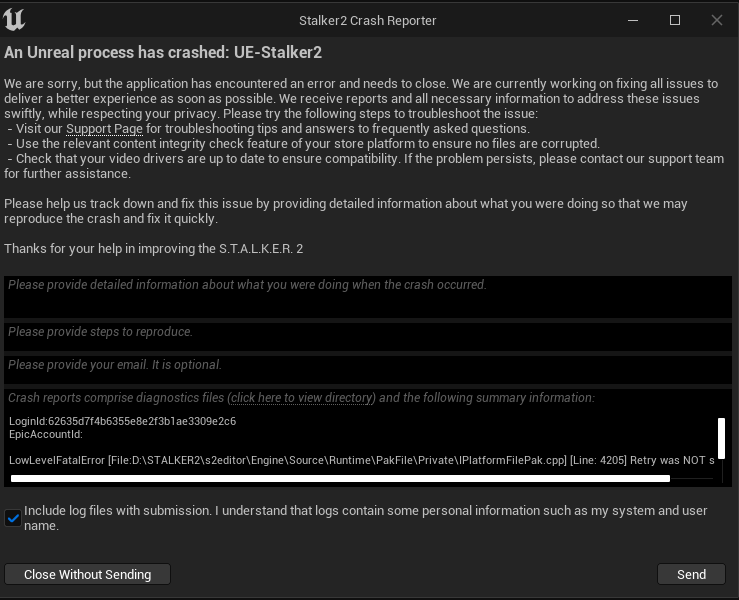Click the Unreal Engine logo icon
739x600 pixels.
pos(16,19)
